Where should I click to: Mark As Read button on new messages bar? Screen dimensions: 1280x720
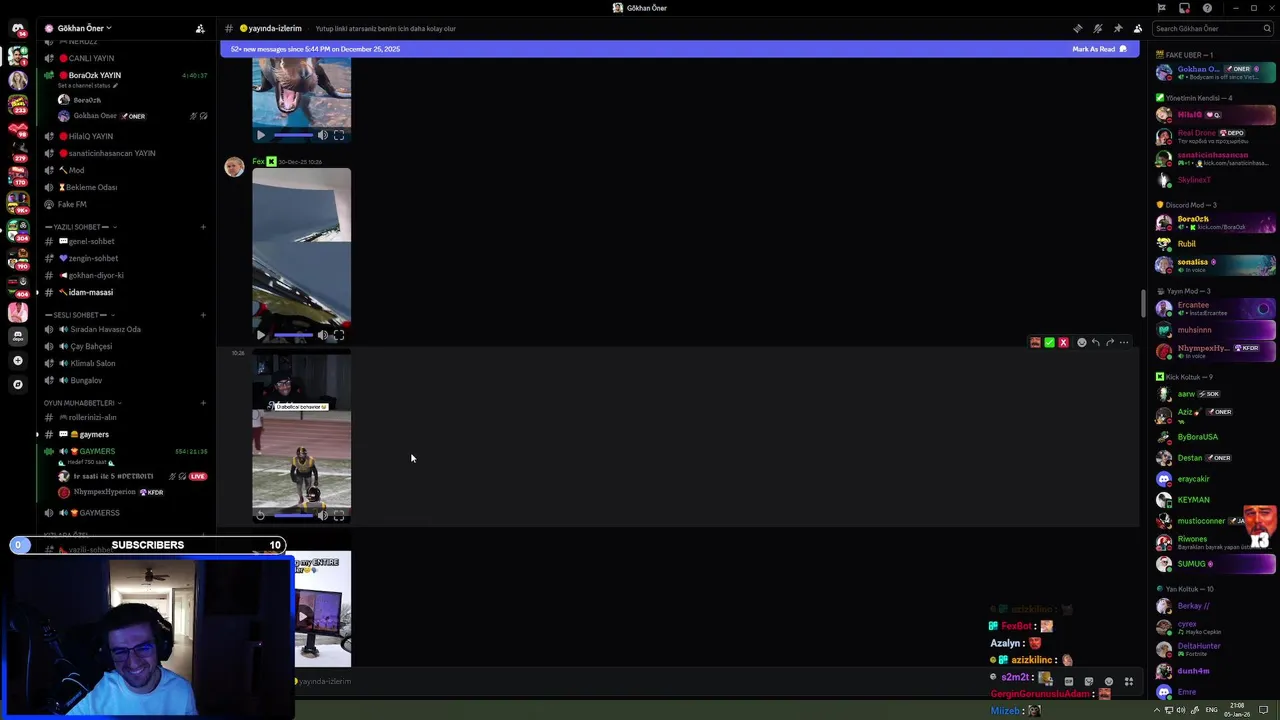pos(1099,49)
